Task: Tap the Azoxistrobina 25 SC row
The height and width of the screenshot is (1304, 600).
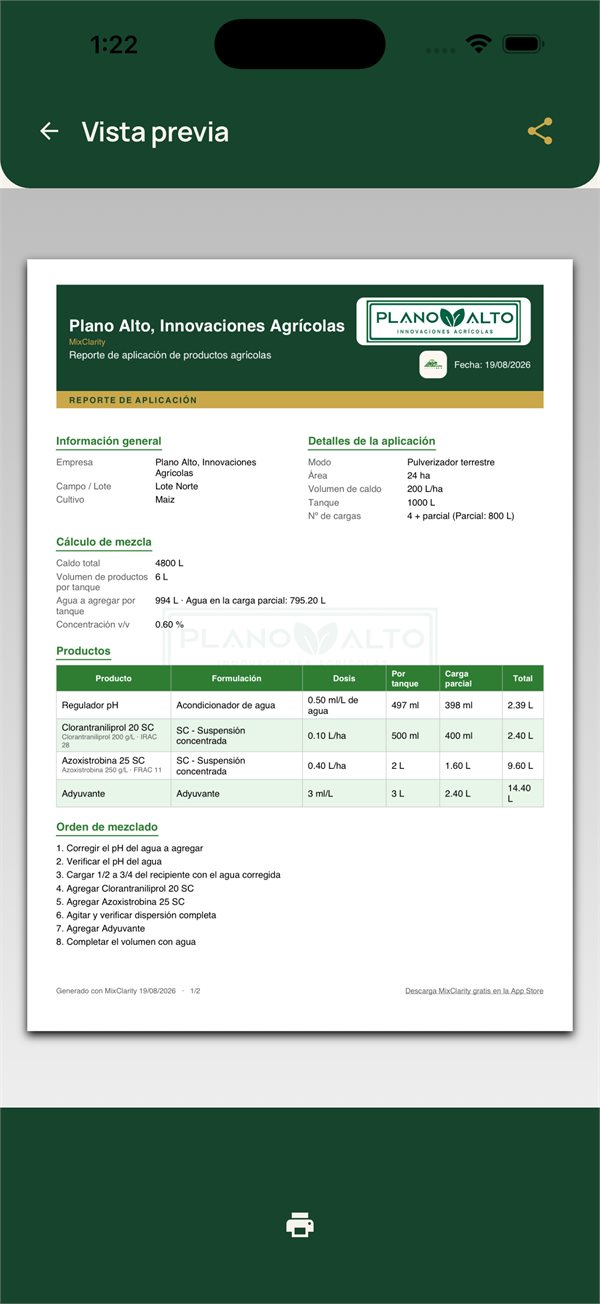Action: coord(300,766)
